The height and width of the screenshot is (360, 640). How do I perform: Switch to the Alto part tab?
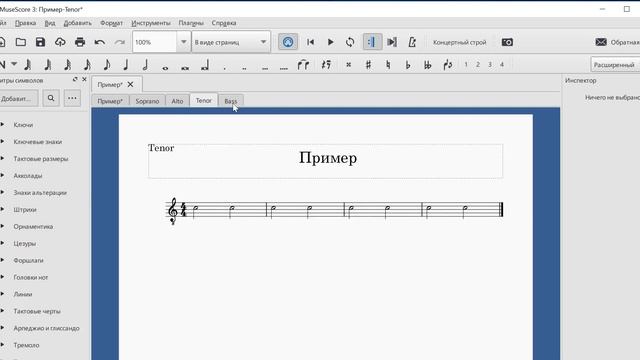coord(177,101)
